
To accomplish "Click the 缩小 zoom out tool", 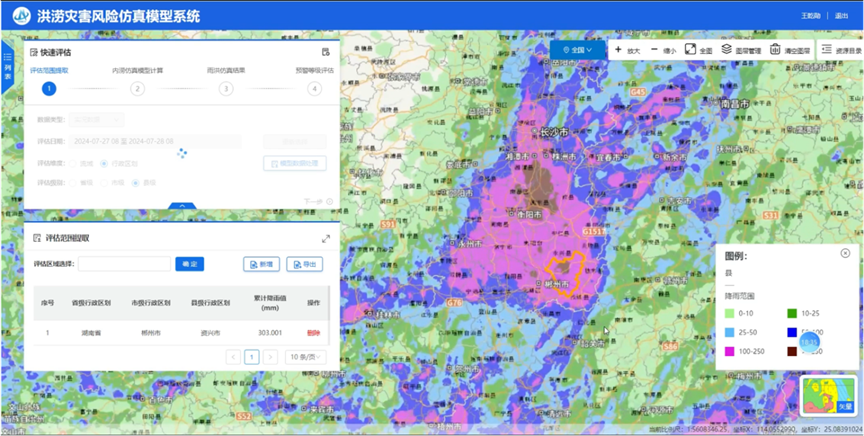I will [663, 50].
